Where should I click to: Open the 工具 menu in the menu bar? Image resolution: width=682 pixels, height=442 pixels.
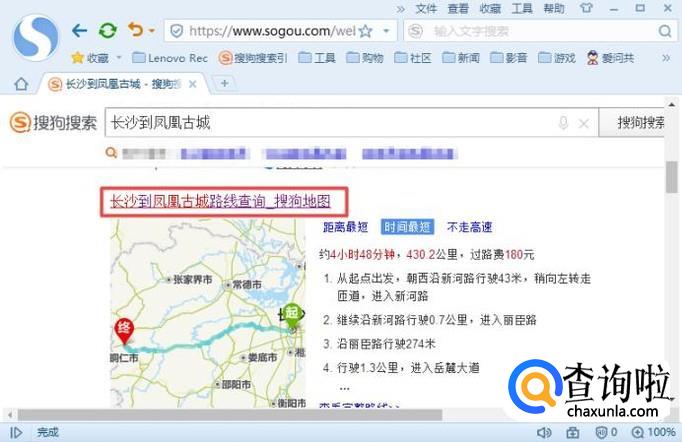[x=522, y=8]
